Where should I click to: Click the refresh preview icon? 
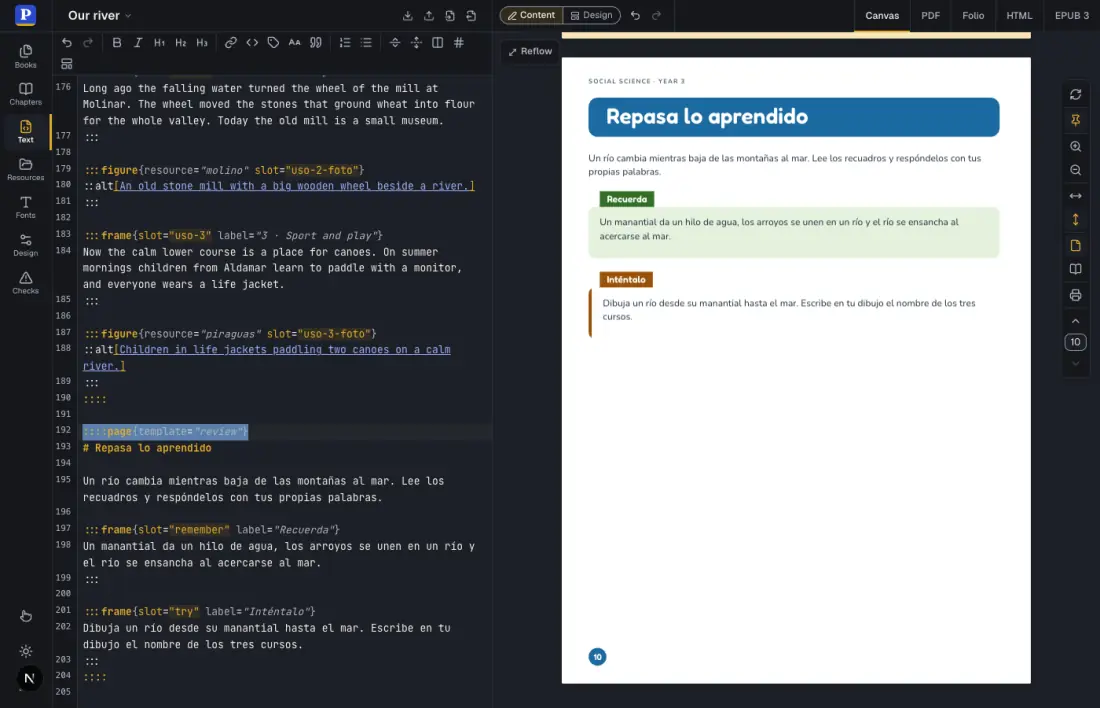click(x=1075, y=95)
